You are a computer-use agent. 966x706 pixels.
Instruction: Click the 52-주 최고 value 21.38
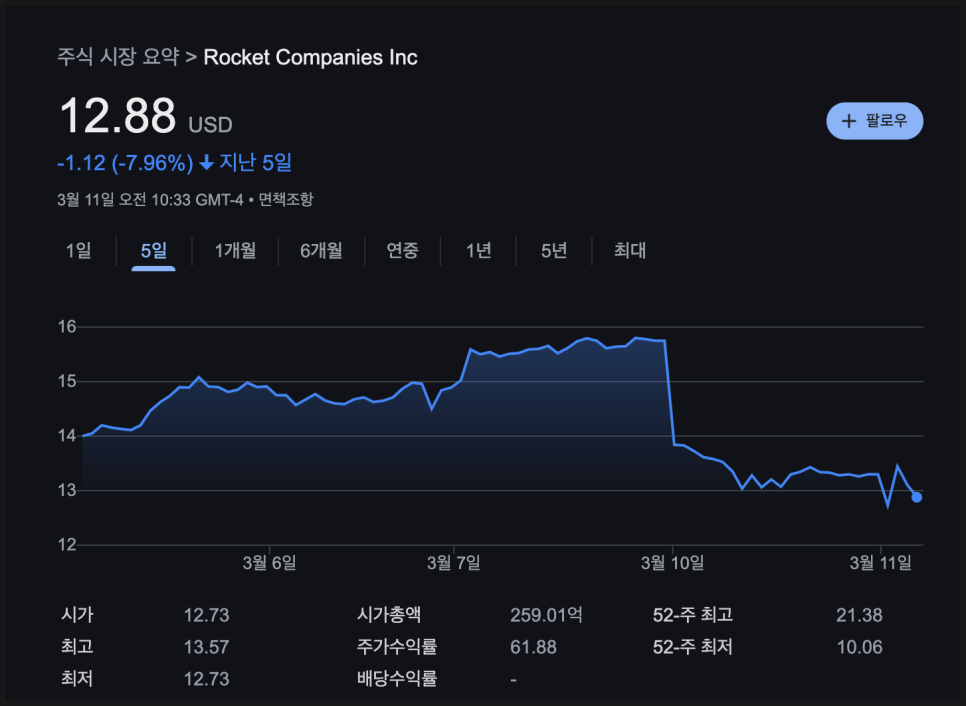point(859,615)
